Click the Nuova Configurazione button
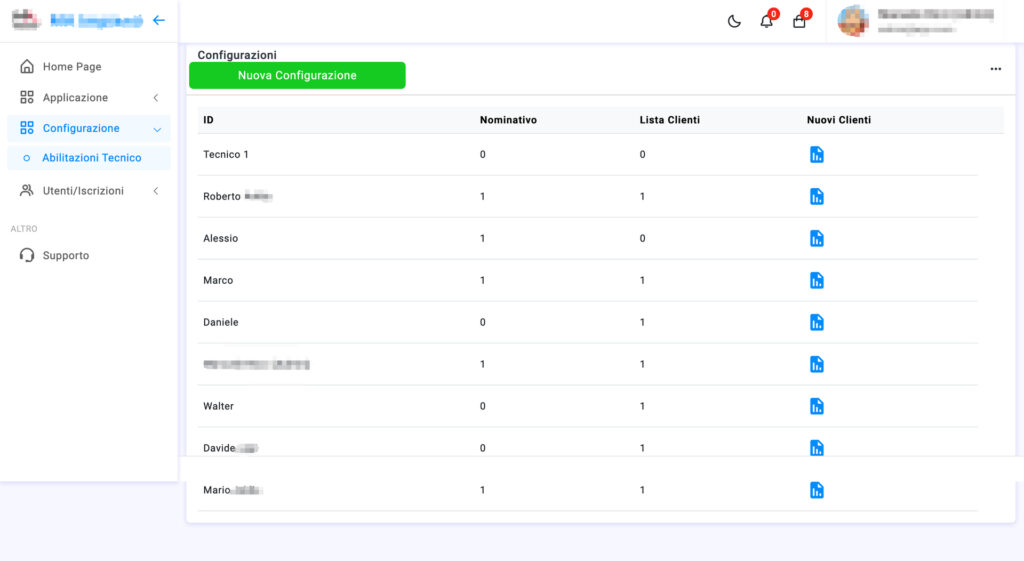Viewport: 1024px width, 561px height. [x=297, y=75]
